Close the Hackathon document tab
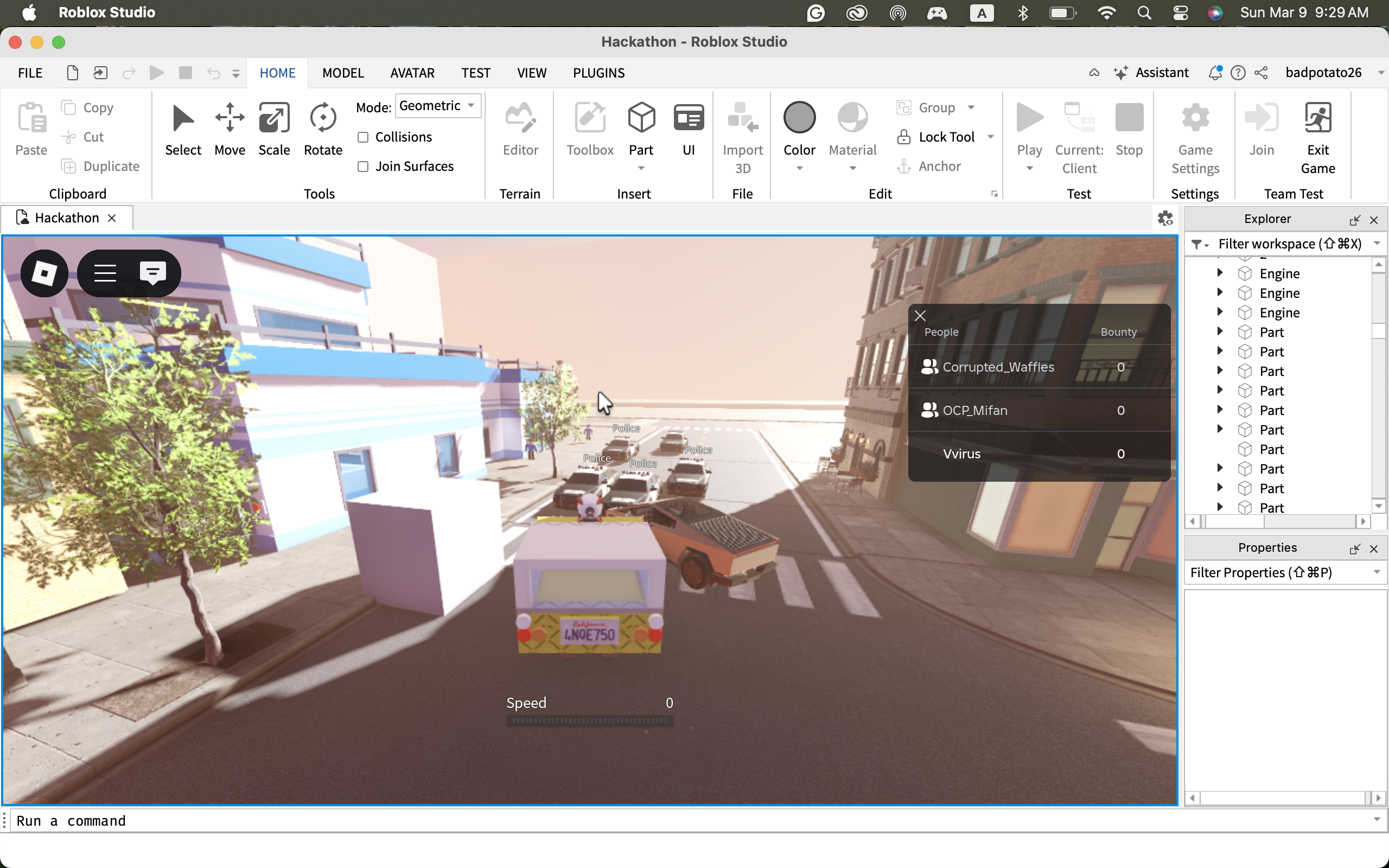Image resolution: width=1389 pixels, height=868 pixels. click(112, 218)
